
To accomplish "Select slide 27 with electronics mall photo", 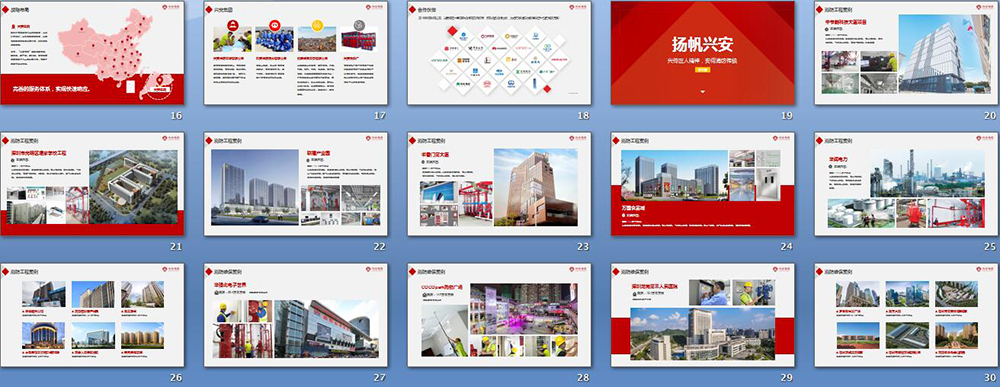I will (x=296, y=315).
